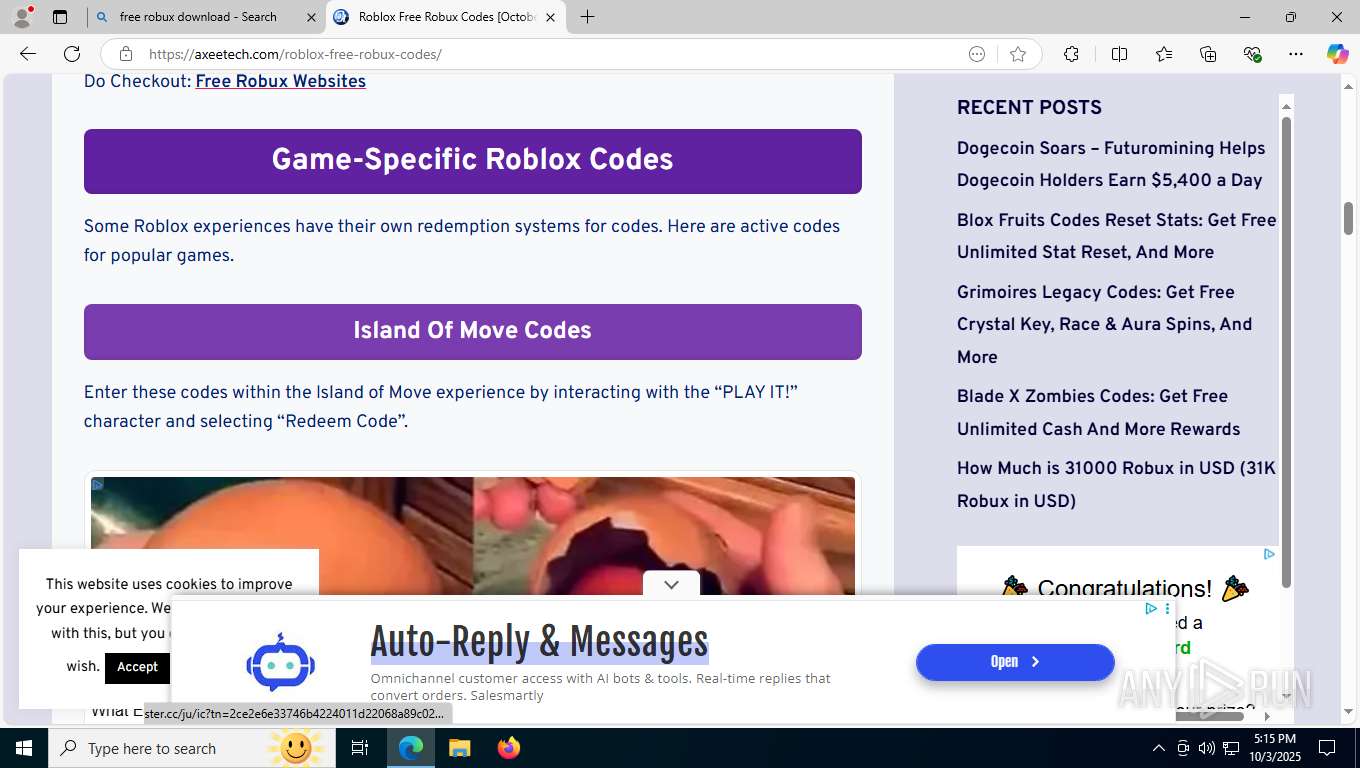Click the Open button on the ad banner
Viewport: 1360px width, 768px height.
pos(1015,662)
